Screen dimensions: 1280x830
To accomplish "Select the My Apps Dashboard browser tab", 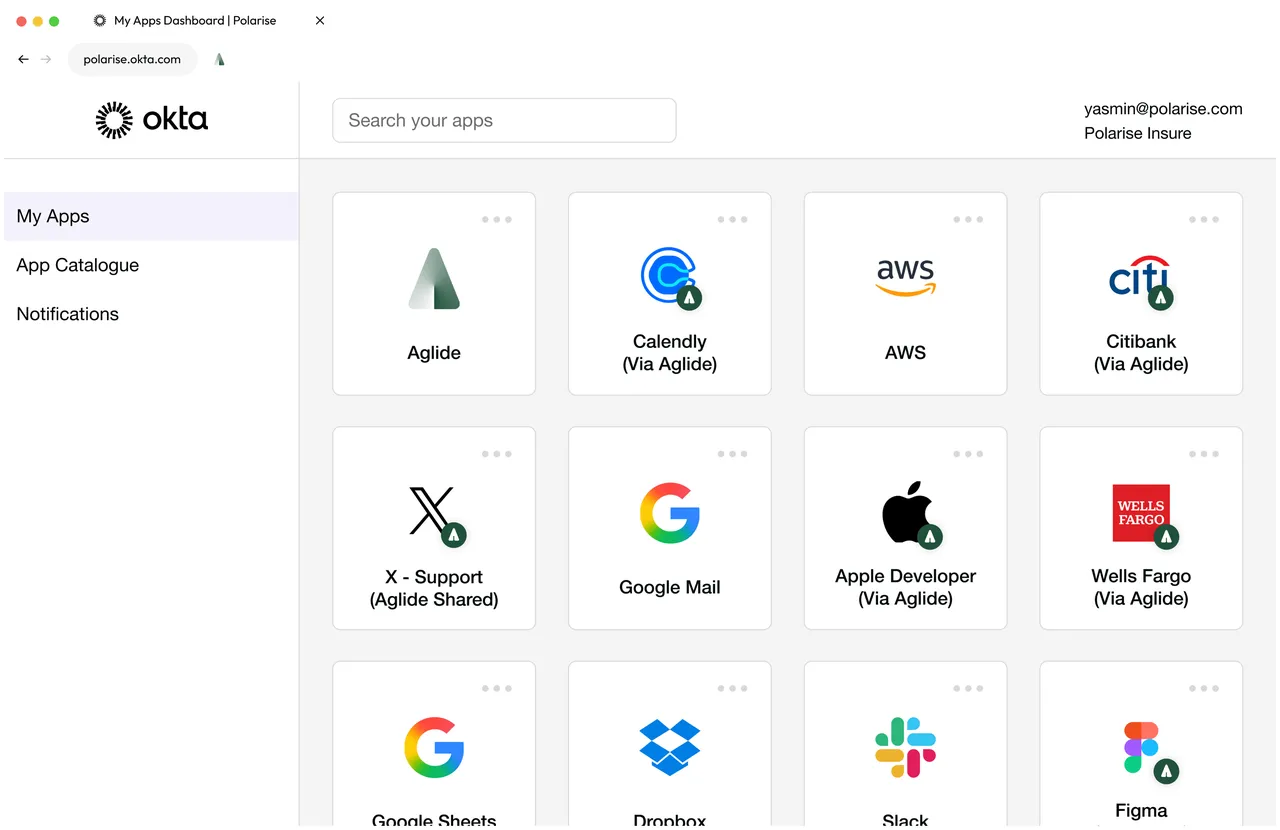I will point(195,20).
